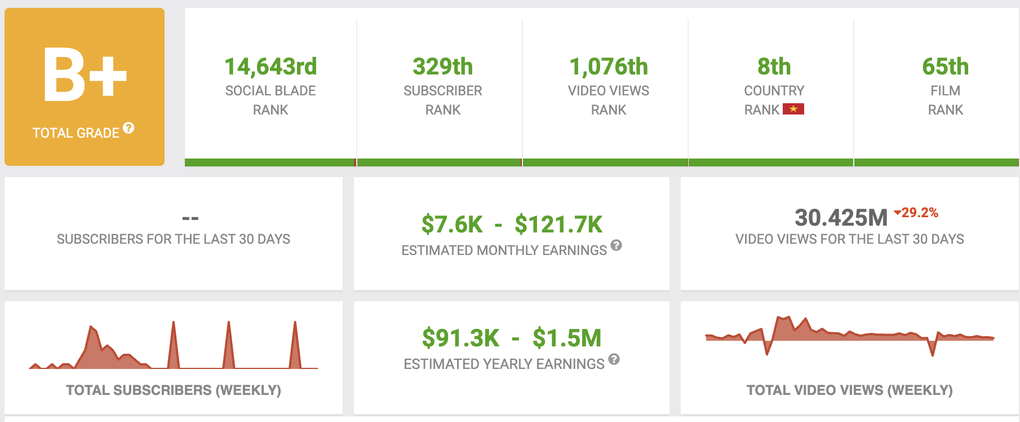Click the Total Grade help question-mark icon

129,129
